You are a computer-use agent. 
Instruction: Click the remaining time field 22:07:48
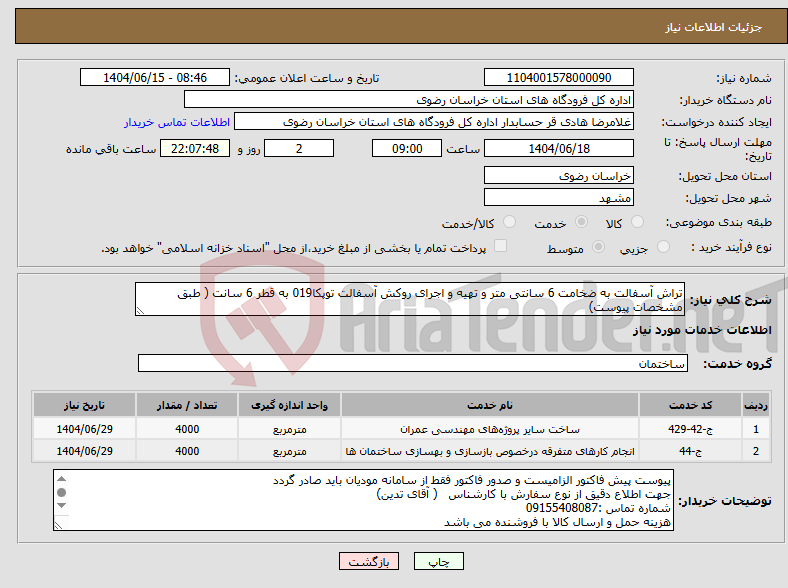(195, 149)
